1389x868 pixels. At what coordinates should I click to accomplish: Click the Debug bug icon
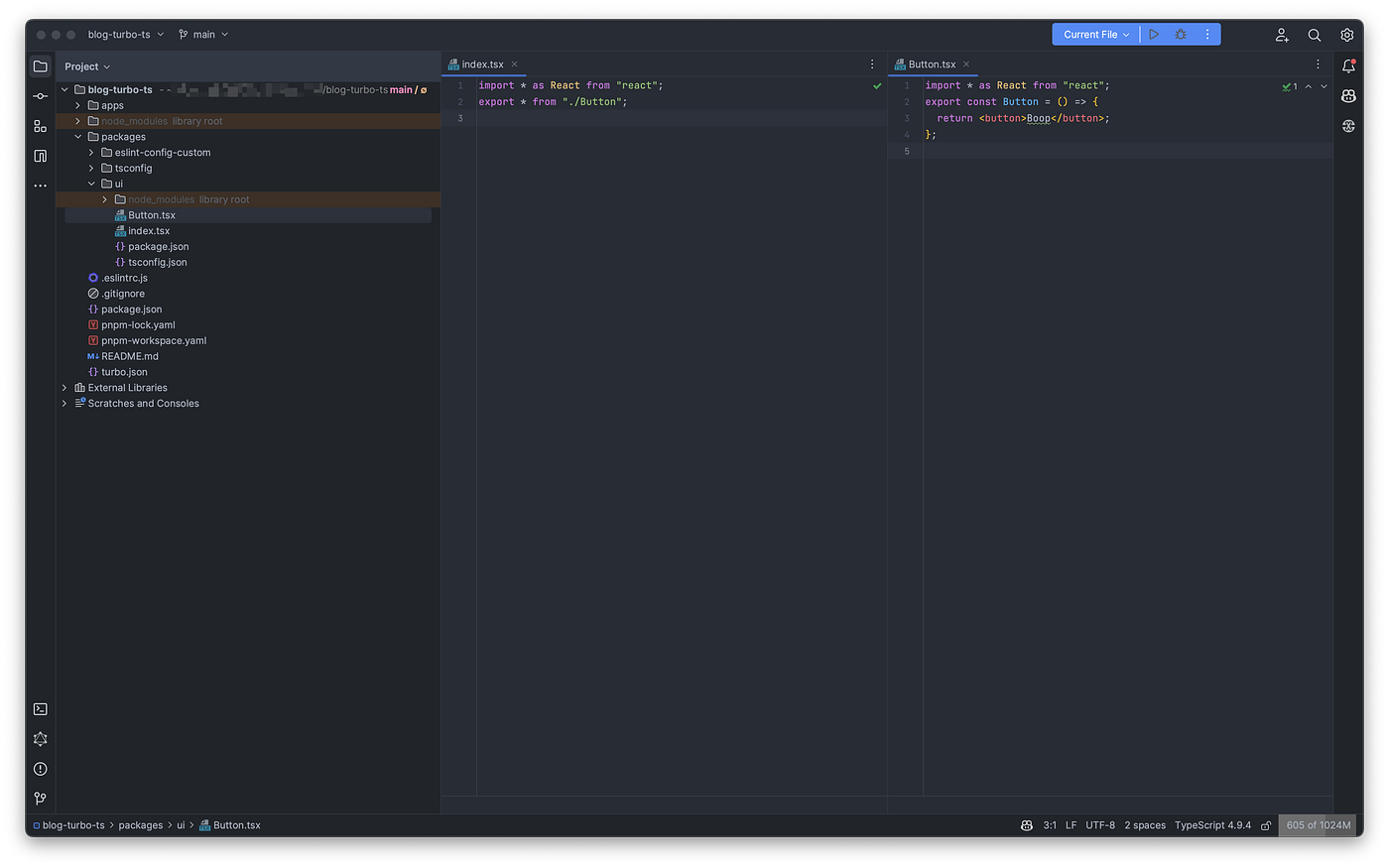coord(1181,35)
